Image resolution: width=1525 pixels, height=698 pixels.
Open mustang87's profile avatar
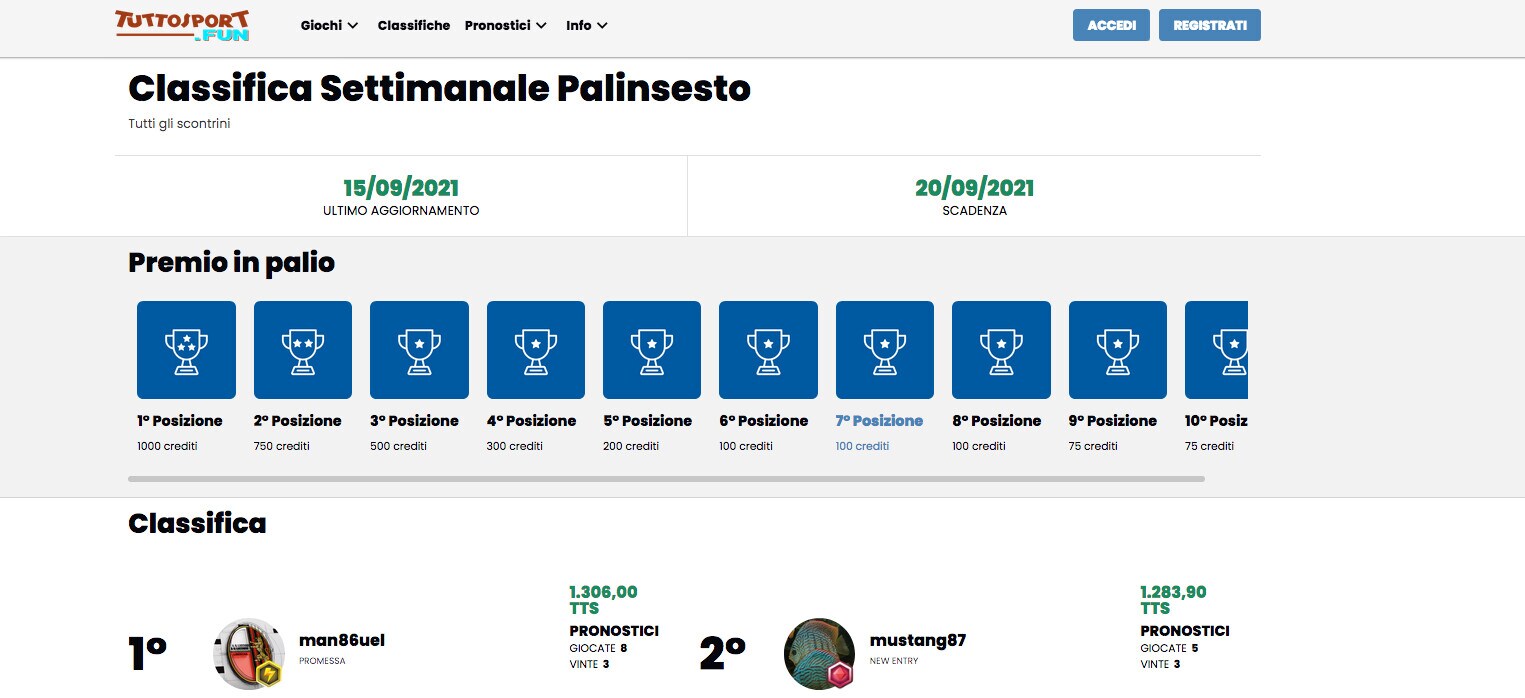819,653
